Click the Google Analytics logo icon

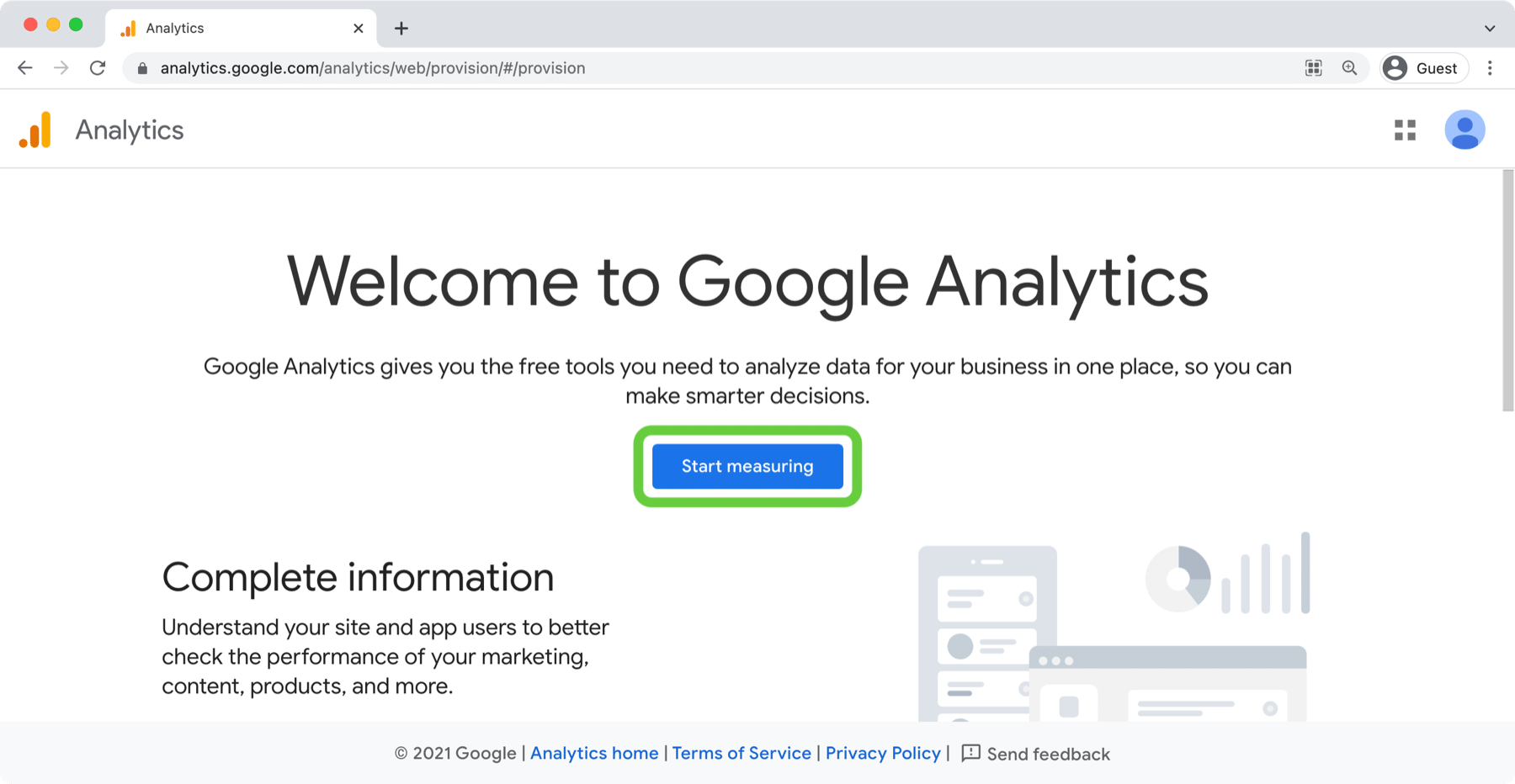(35, 130)
